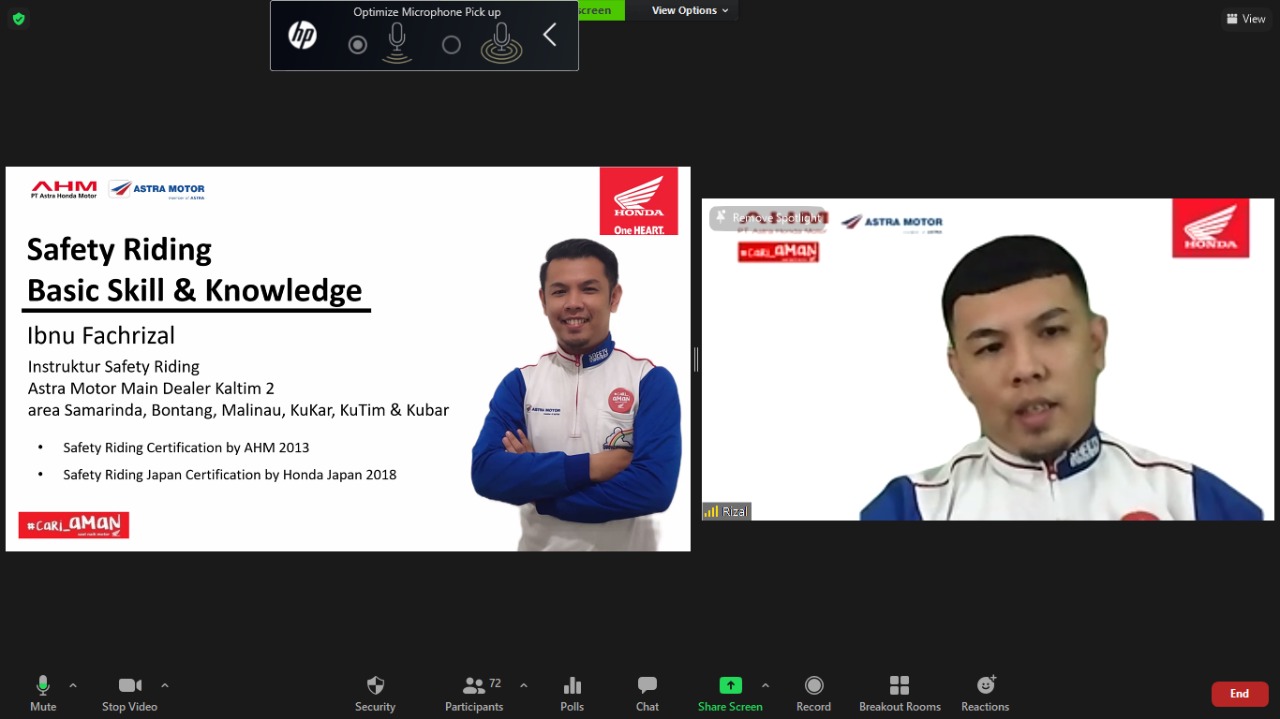
Task: Click "Astra Motor Main Dealer Kaltim 2" text
Action: pyautogui.click(x=151, y=388)
